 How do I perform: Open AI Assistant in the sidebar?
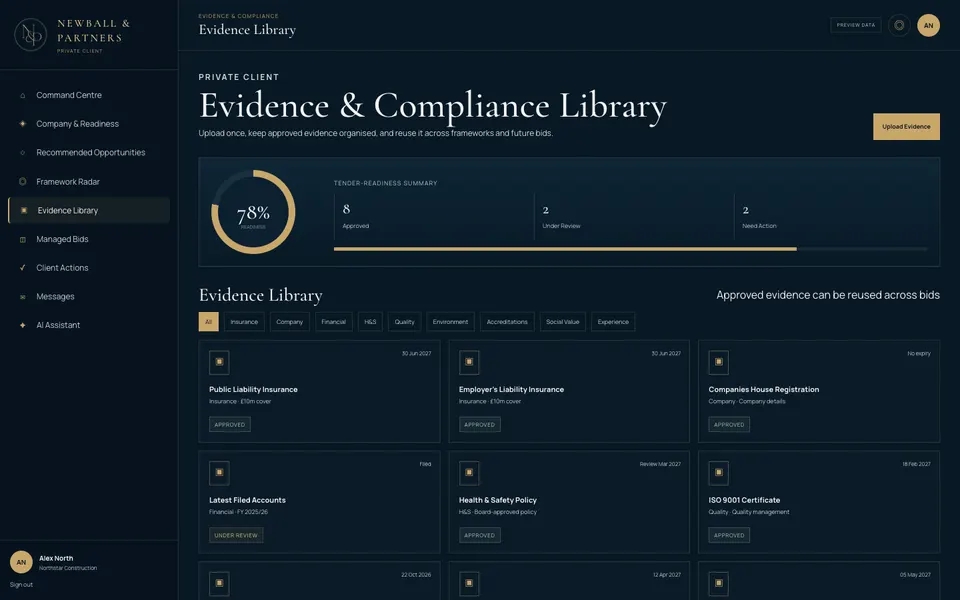(x=89, y=325)
